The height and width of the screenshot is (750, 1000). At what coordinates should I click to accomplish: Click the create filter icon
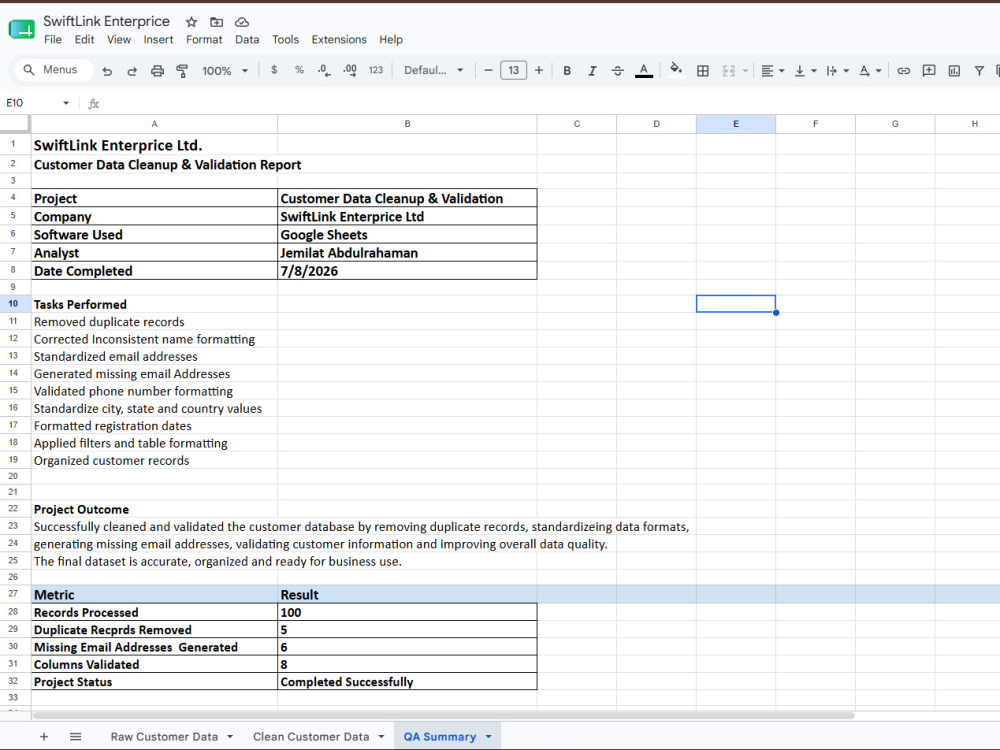[979, 71]
